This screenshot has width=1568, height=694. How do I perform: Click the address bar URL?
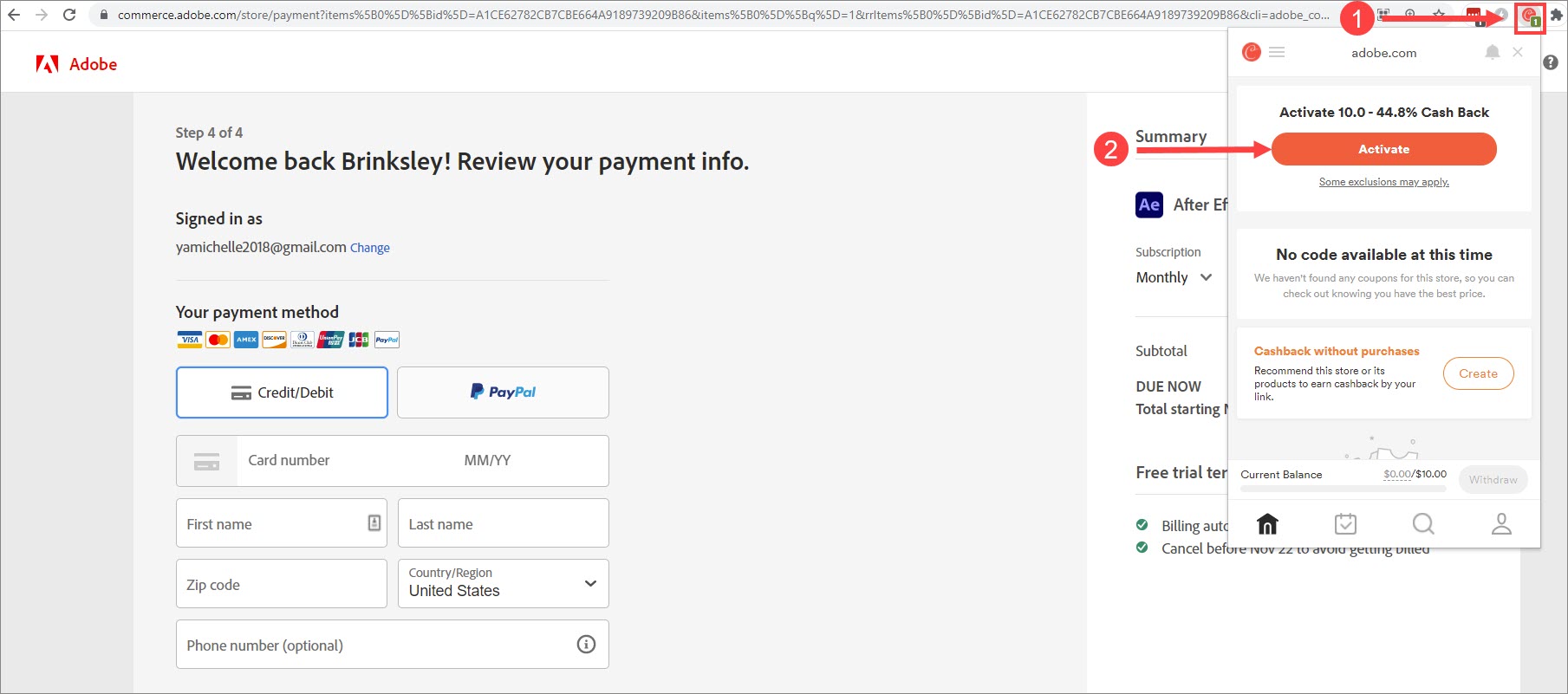(724, 15)
